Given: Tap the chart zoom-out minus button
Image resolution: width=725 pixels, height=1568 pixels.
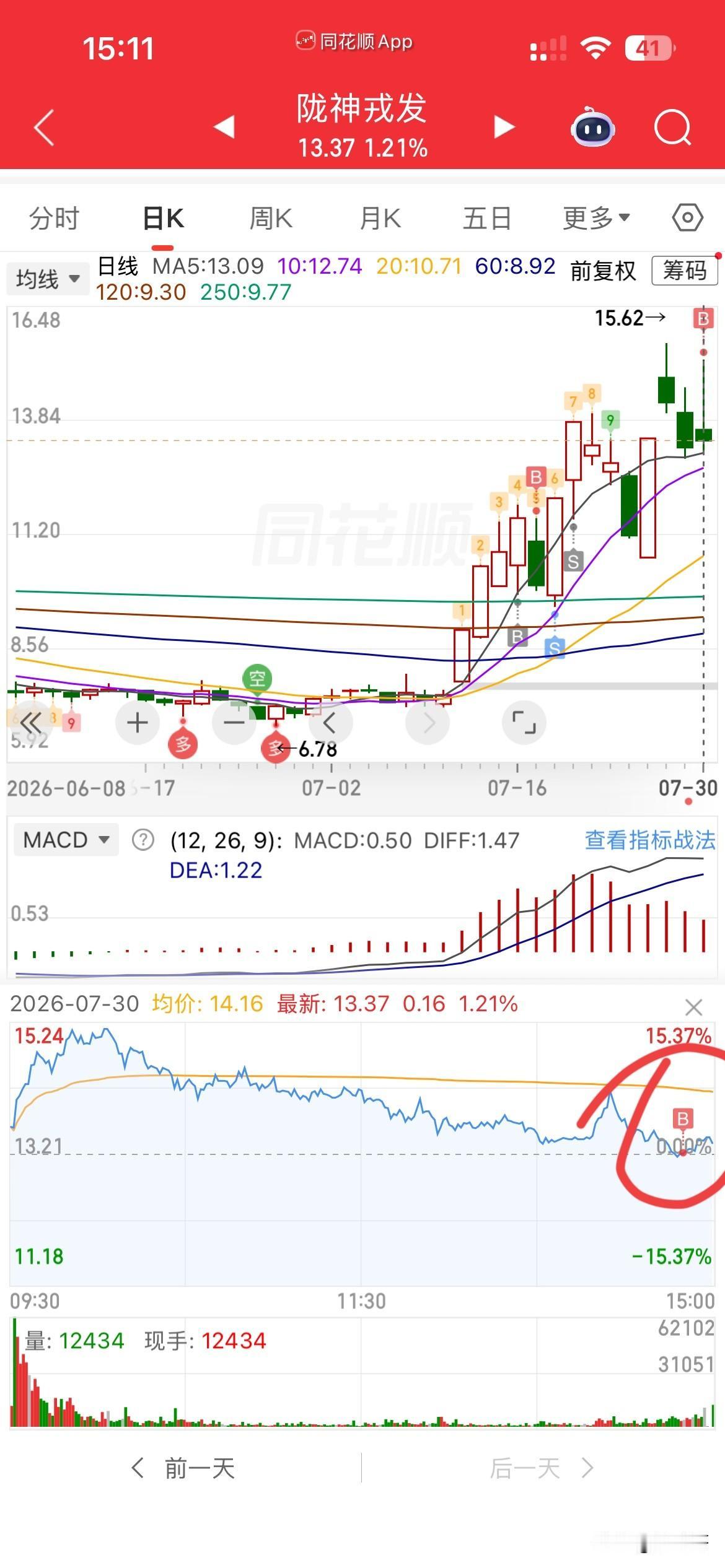Looking at the screenshot, I should [x=234, y=723].
